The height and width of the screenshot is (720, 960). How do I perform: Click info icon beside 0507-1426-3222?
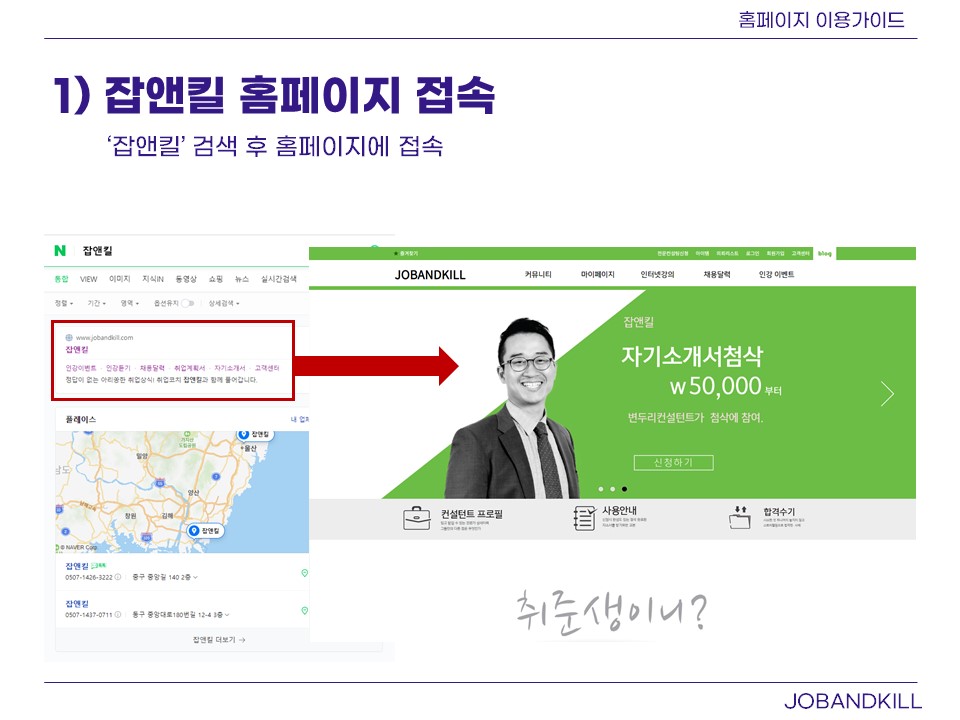click(x=118, y=577)
